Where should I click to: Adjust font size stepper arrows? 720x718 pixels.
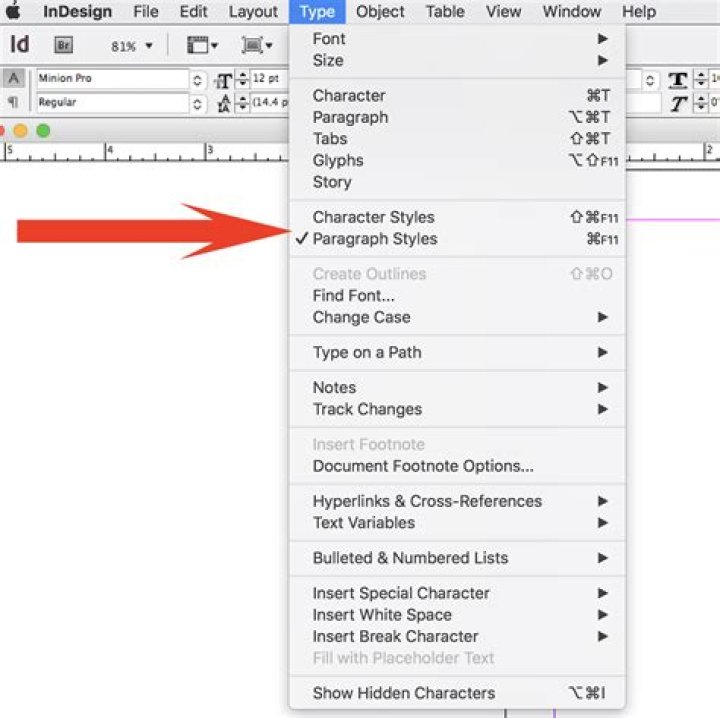pyautogui.click(x=242, y=79)
